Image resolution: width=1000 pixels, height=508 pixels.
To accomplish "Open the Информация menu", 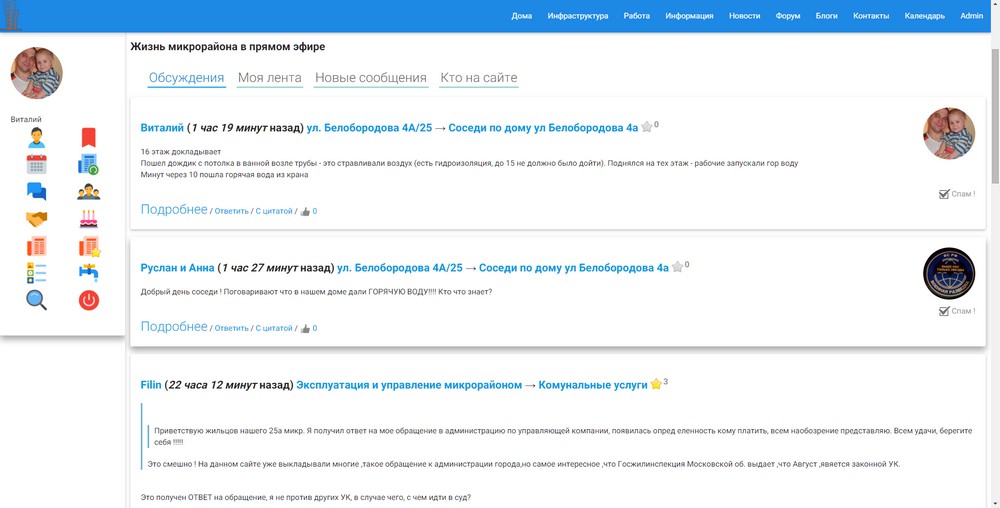I will [x=689, y=16].
